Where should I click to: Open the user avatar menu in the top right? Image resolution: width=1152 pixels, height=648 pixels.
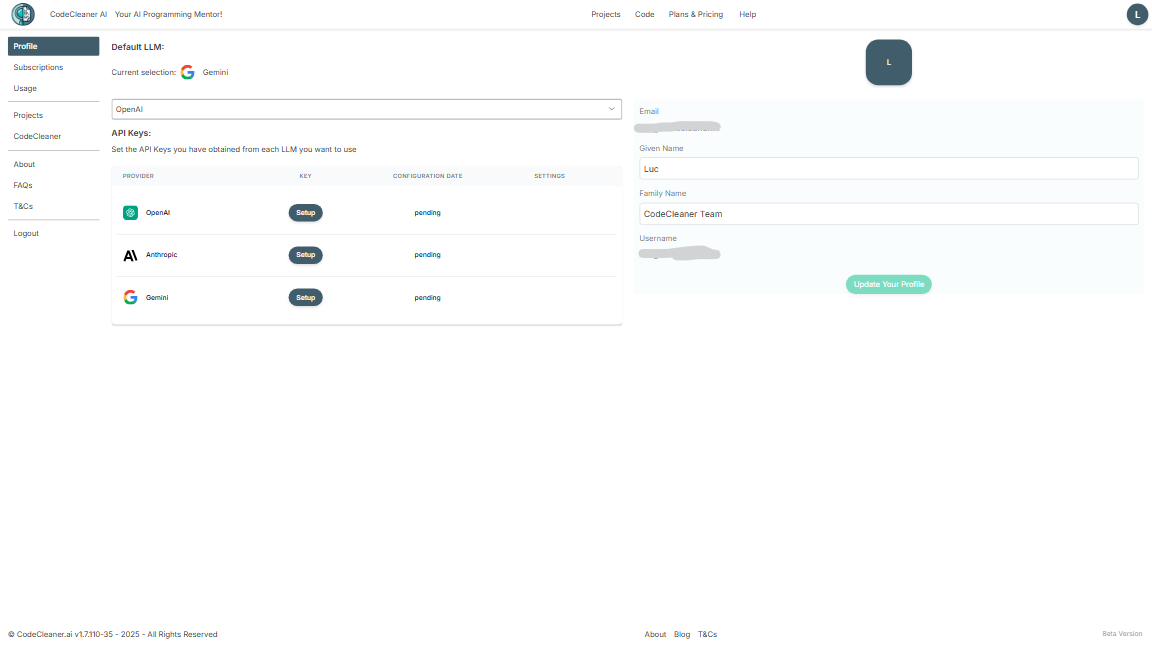pyautogui.click(x=1137, y=14)
